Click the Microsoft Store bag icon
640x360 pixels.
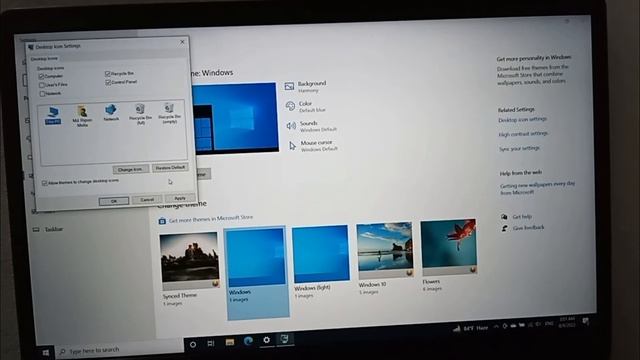[x=162, y=221]
